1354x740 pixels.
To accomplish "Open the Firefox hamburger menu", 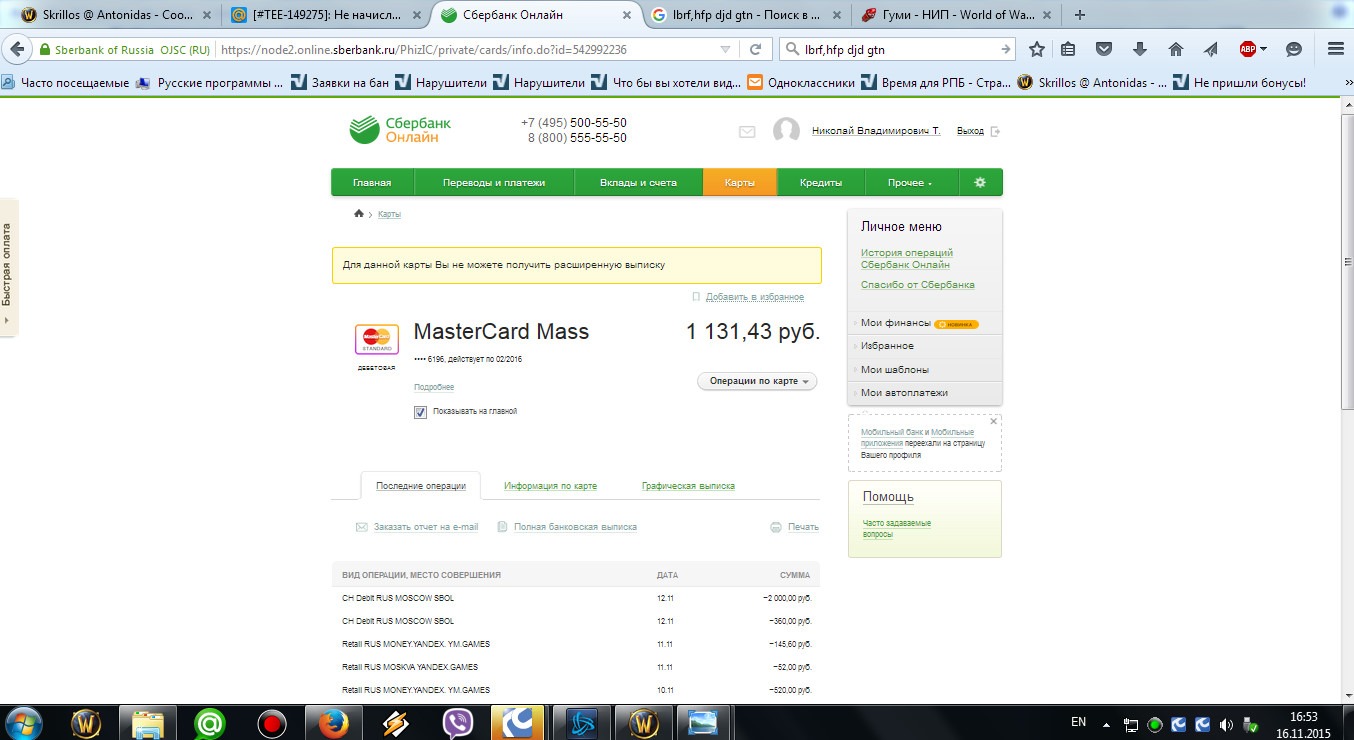I will tap(1335, 49).
